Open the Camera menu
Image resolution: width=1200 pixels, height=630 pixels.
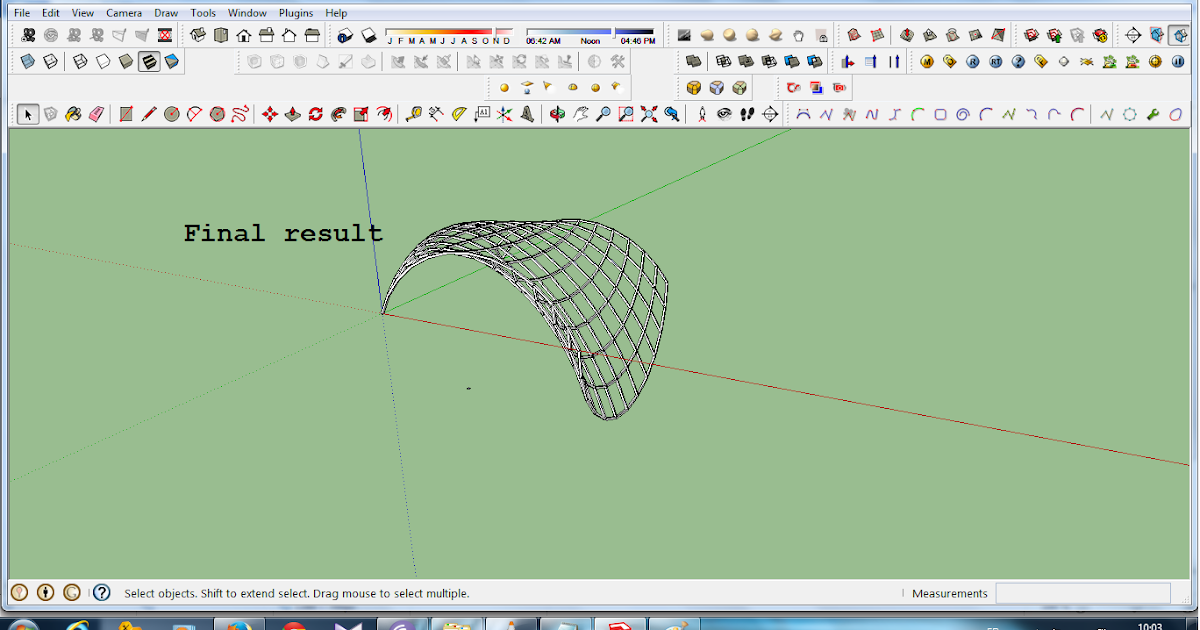123,13
